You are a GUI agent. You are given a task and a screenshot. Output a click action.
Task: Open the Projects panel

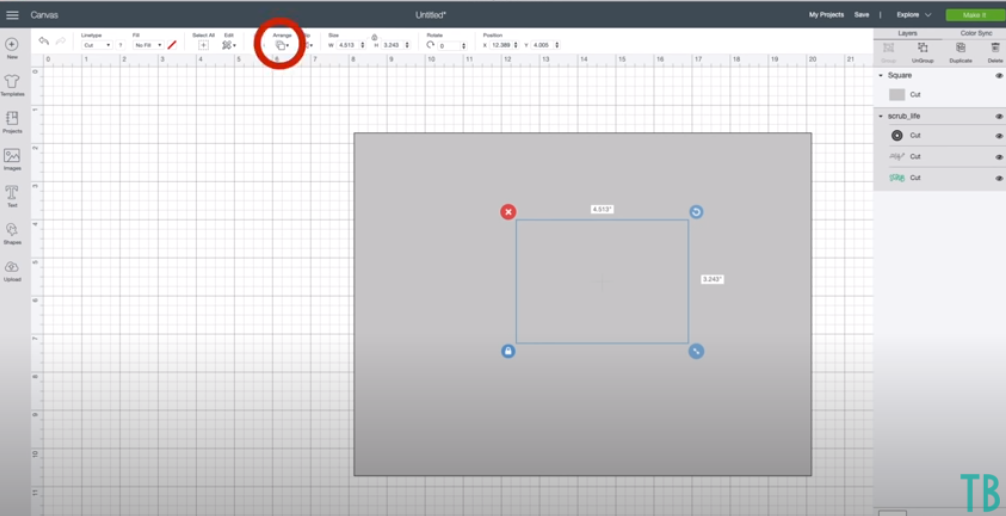click(12, 122)
